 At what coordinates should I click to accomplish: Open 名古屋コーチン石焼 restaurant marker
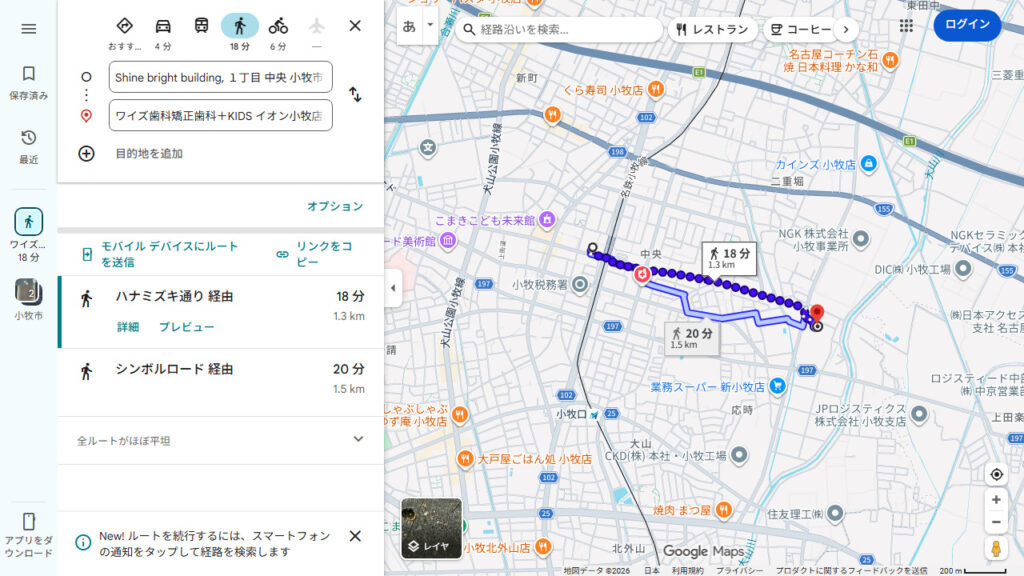(x=889, y=61)
